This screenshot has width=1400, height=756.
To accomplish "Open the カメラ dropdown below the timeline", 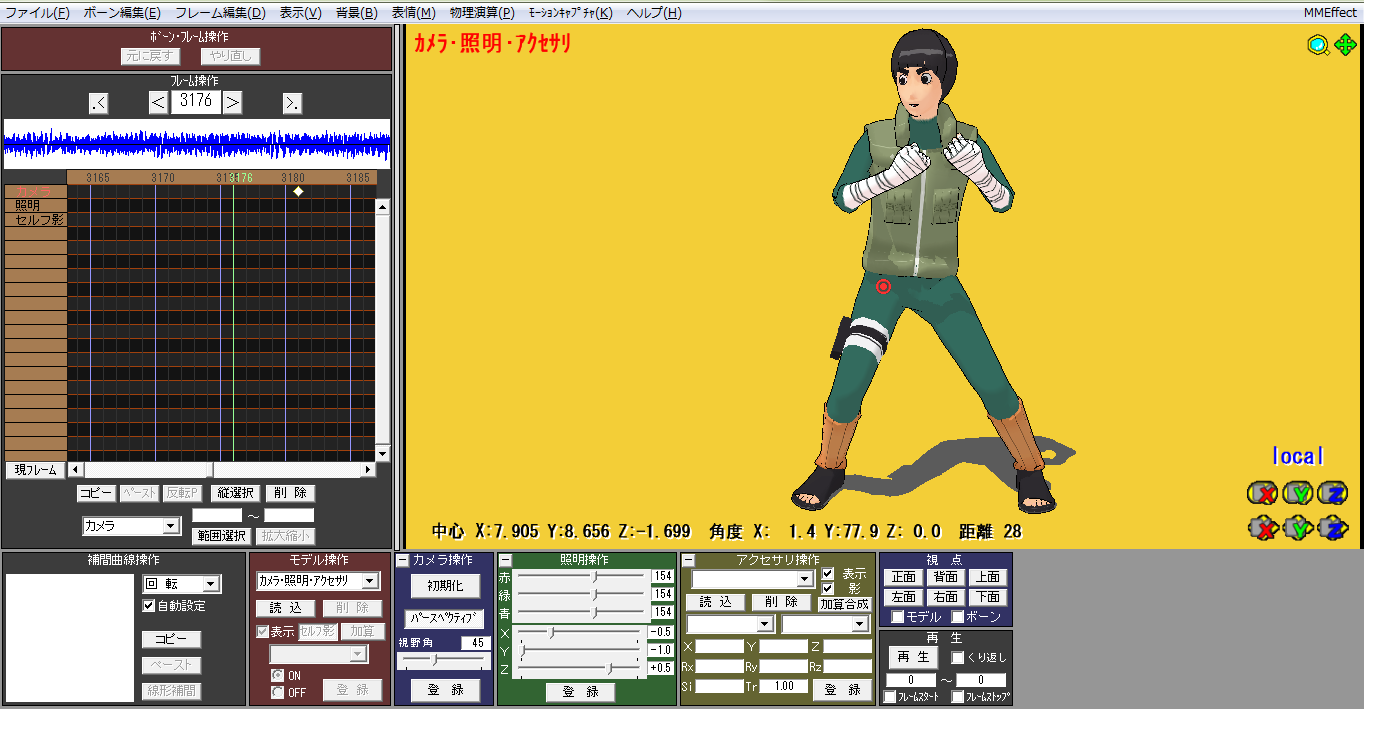I will pyautogui.click(x=131, y=526).
